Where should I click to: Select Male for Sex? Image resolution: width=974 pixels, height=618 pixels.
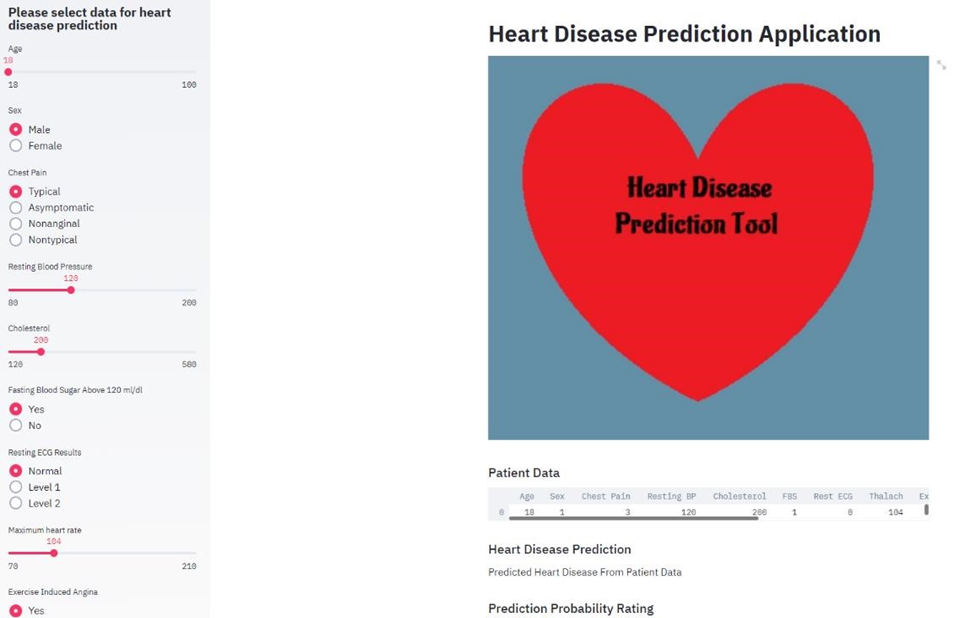point(16,129)
